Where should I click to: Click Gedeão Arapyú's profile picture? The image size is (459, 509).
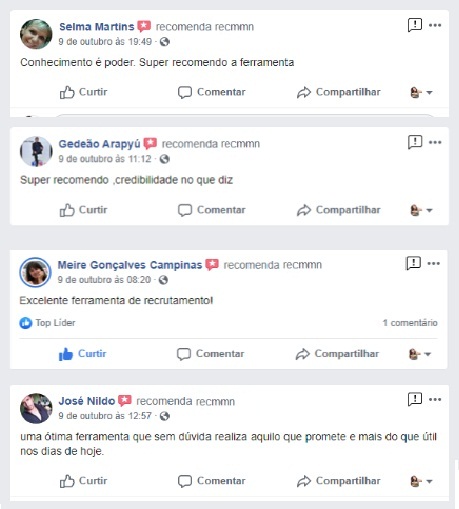tap(36, 151)
